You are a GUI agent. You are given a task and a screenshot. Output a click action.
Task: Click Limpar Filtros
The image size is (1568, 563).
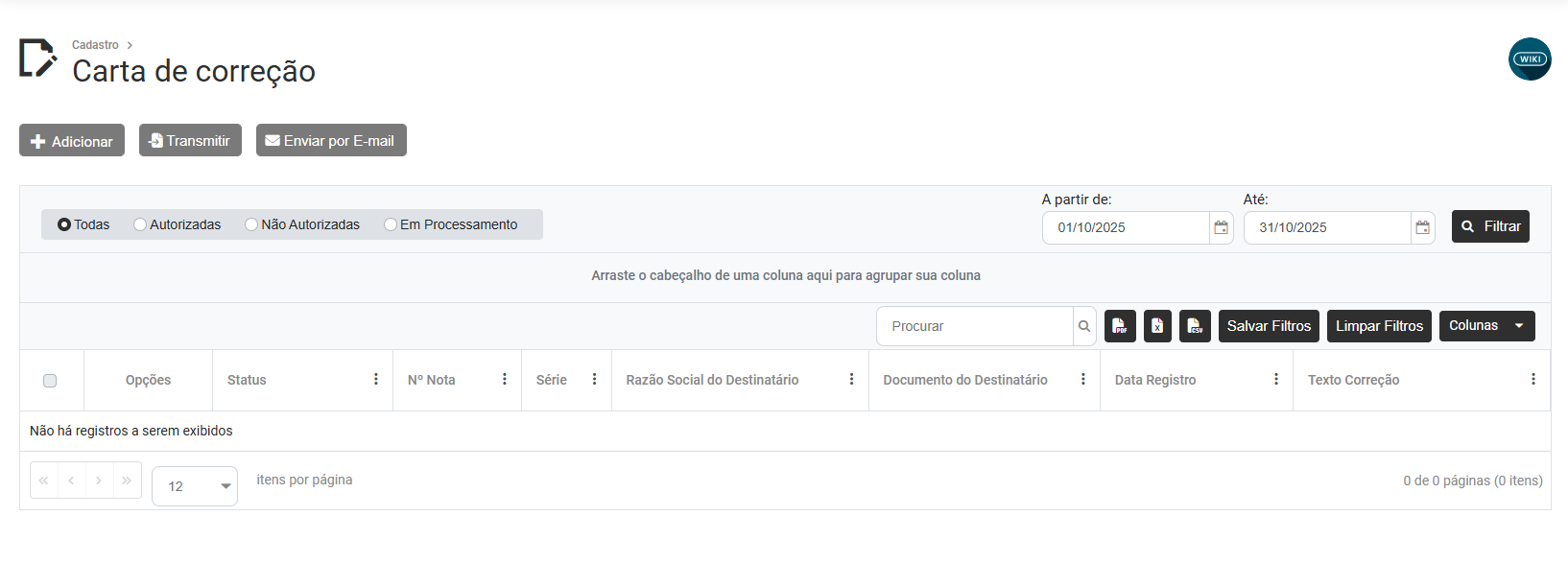(1379, 326)
